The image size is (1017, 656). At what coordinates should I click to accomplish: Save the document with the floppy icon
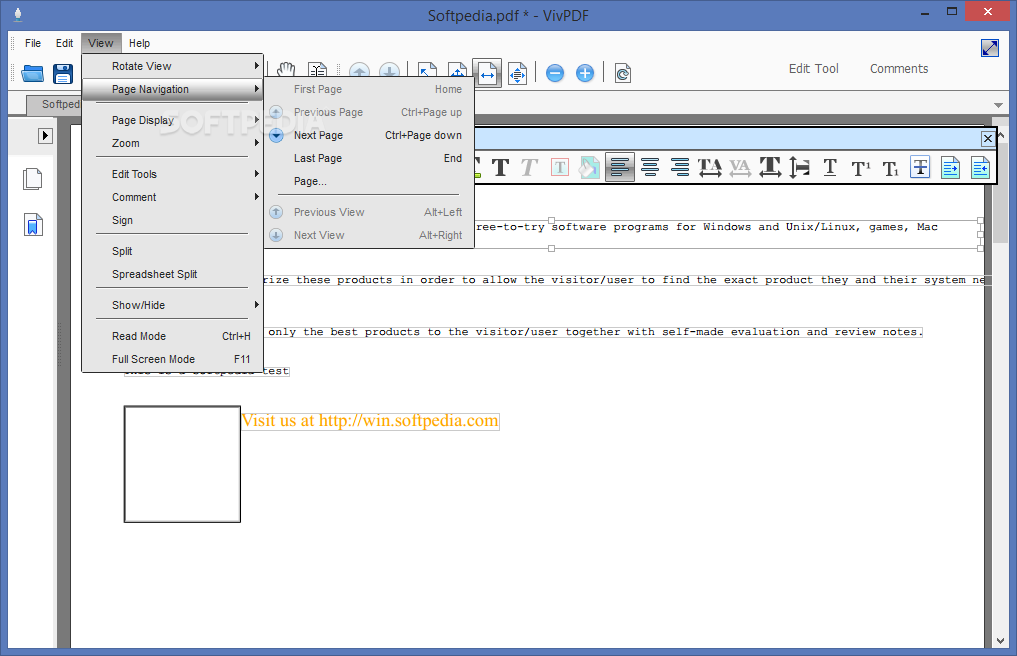[63, 73]
